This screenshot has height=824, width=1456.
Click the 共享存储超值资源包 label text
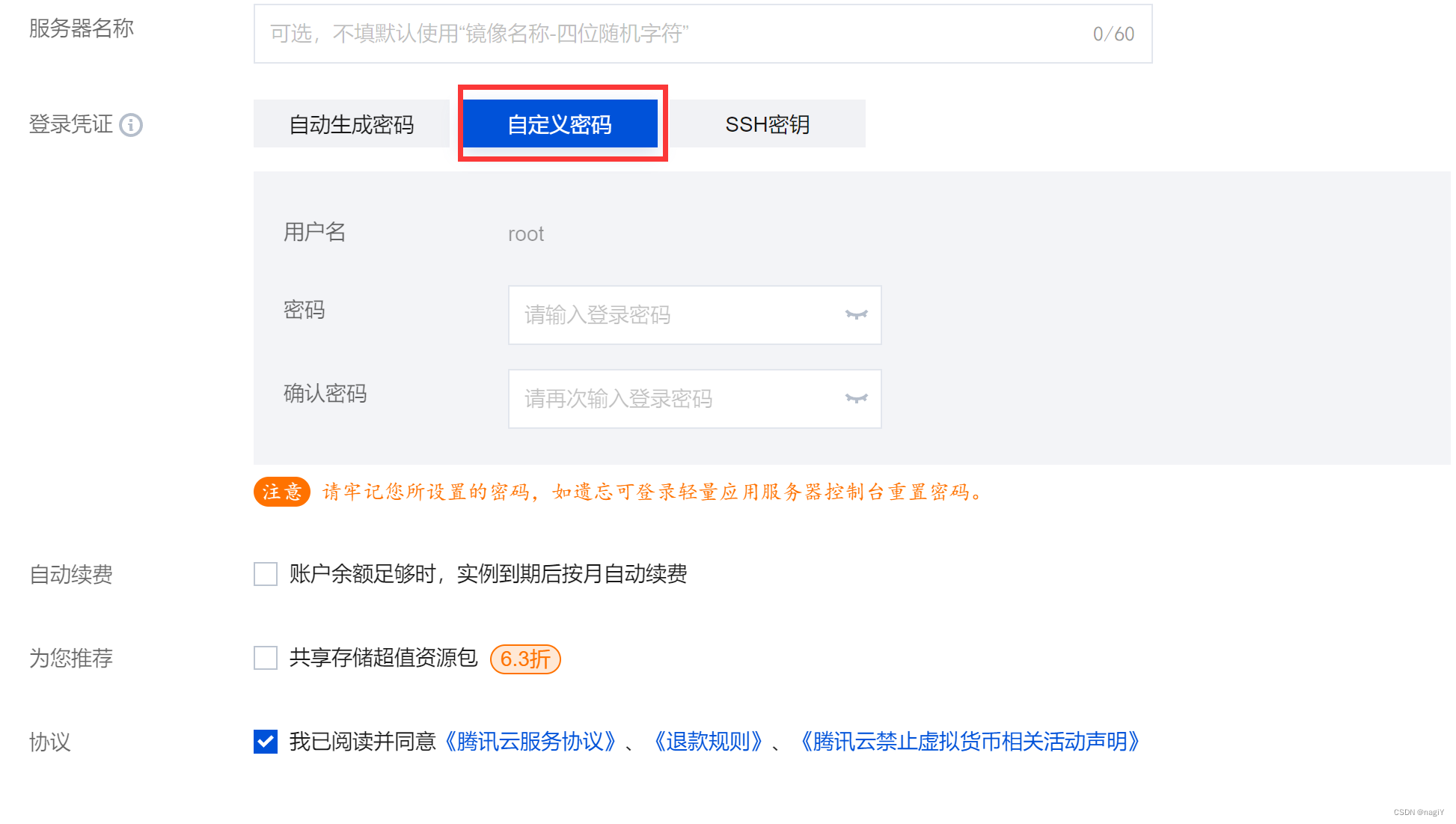pyautogui.click(x=383, y=658)
